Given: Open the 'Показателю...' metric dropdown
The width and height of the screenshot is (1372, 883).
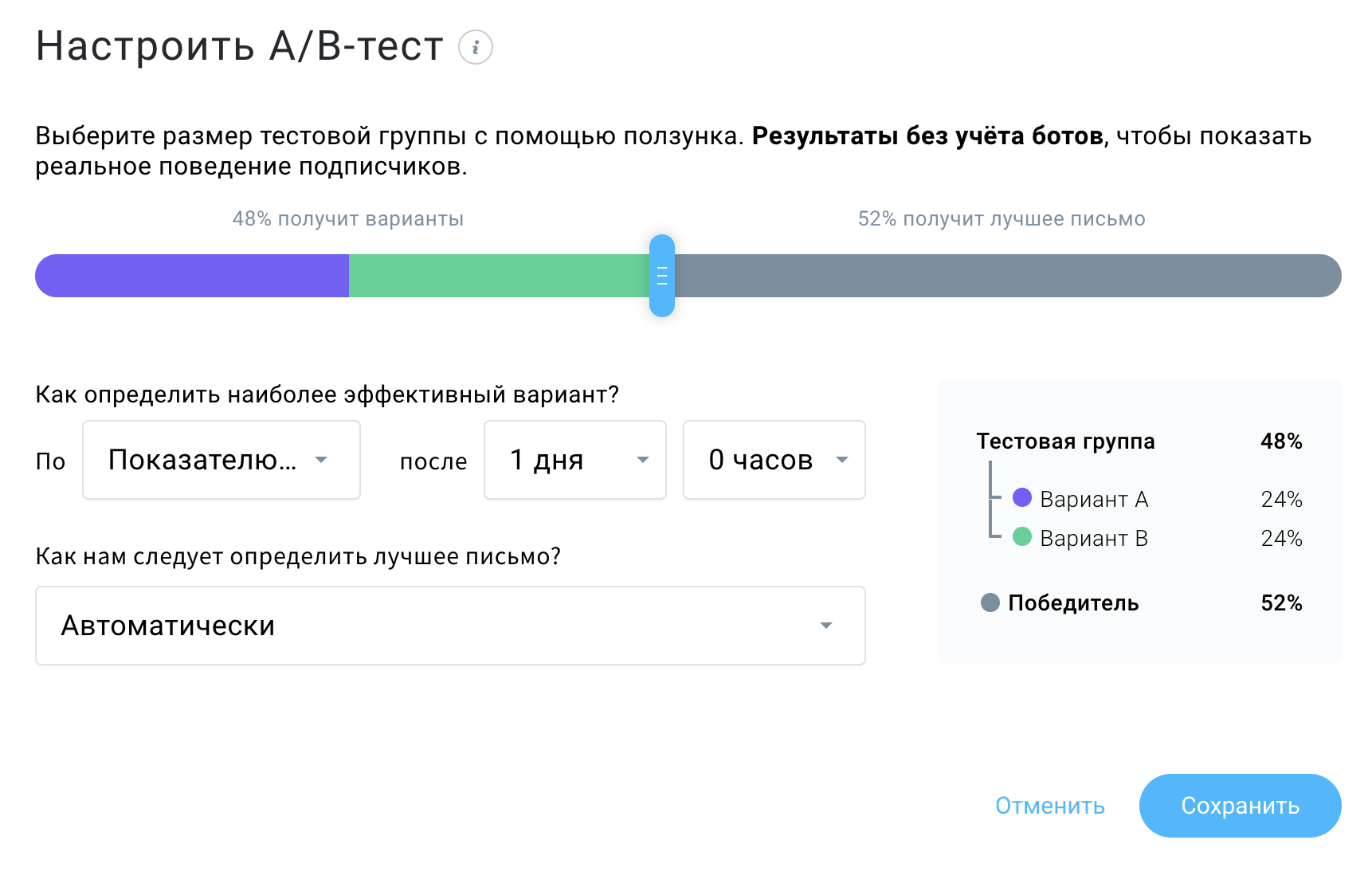Looking at the screenshot, I should [x=221, y=460].
